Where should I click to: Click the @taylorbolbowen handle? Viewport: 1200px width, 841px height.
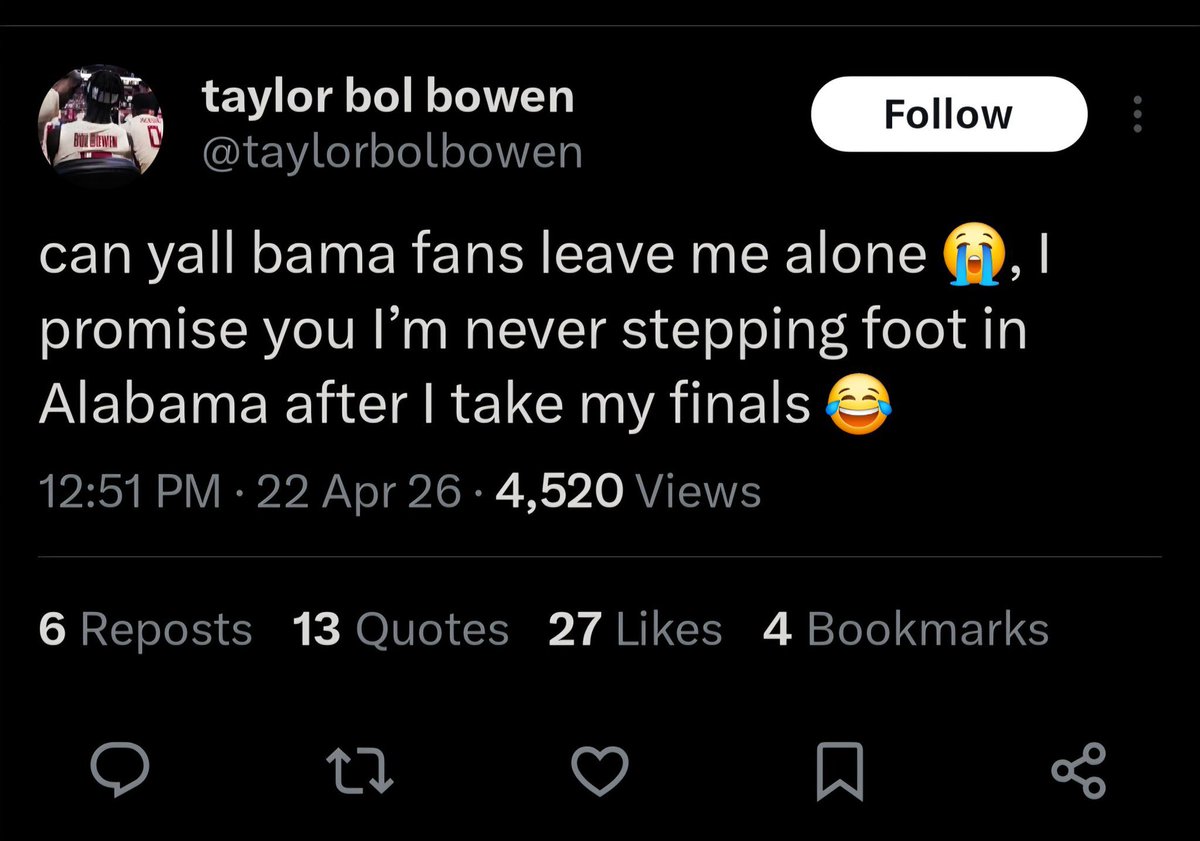[x=391, y=152]
